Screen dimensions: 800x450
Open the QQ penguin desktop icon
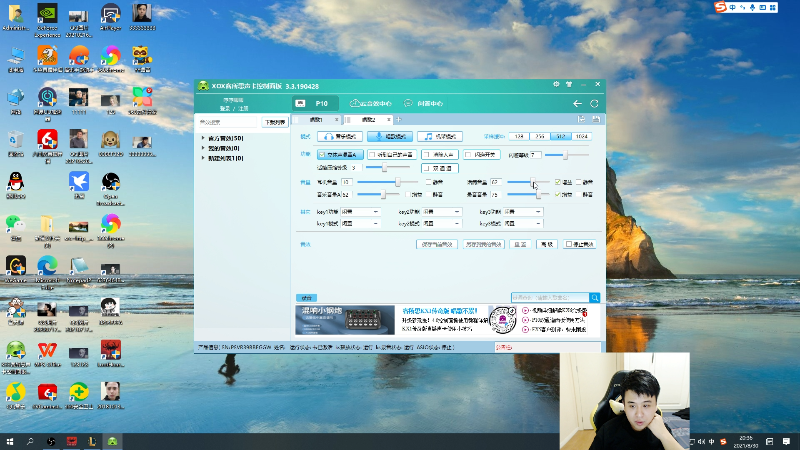tap(16, 186)
